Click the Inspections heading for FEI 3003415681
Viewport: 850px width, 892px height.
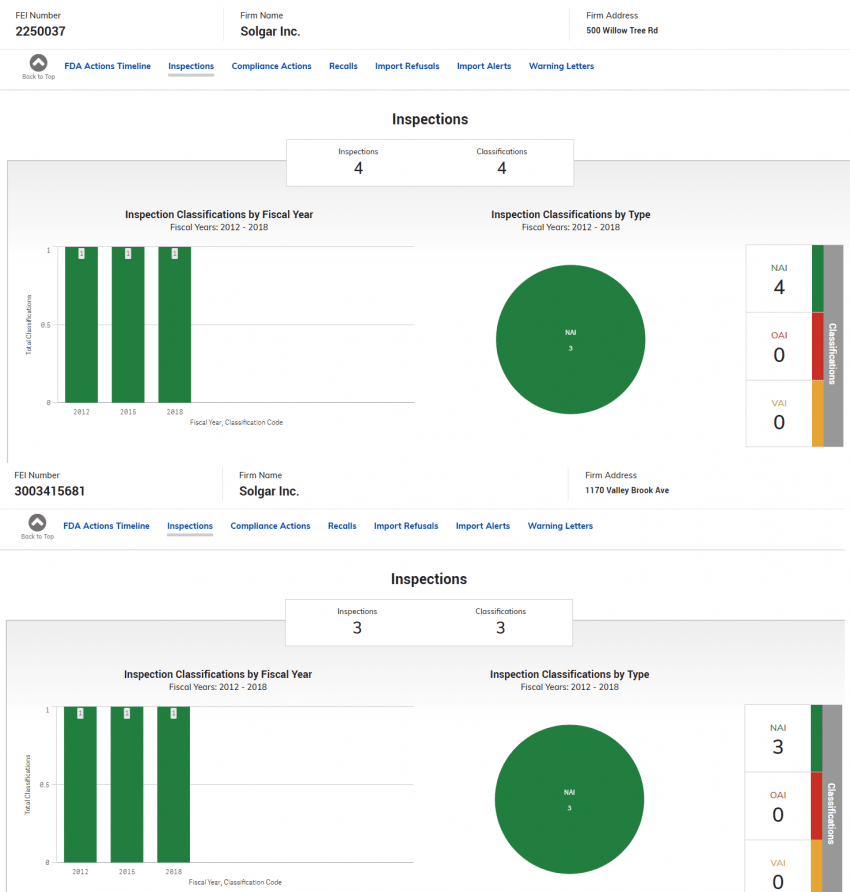pos(429,579)
